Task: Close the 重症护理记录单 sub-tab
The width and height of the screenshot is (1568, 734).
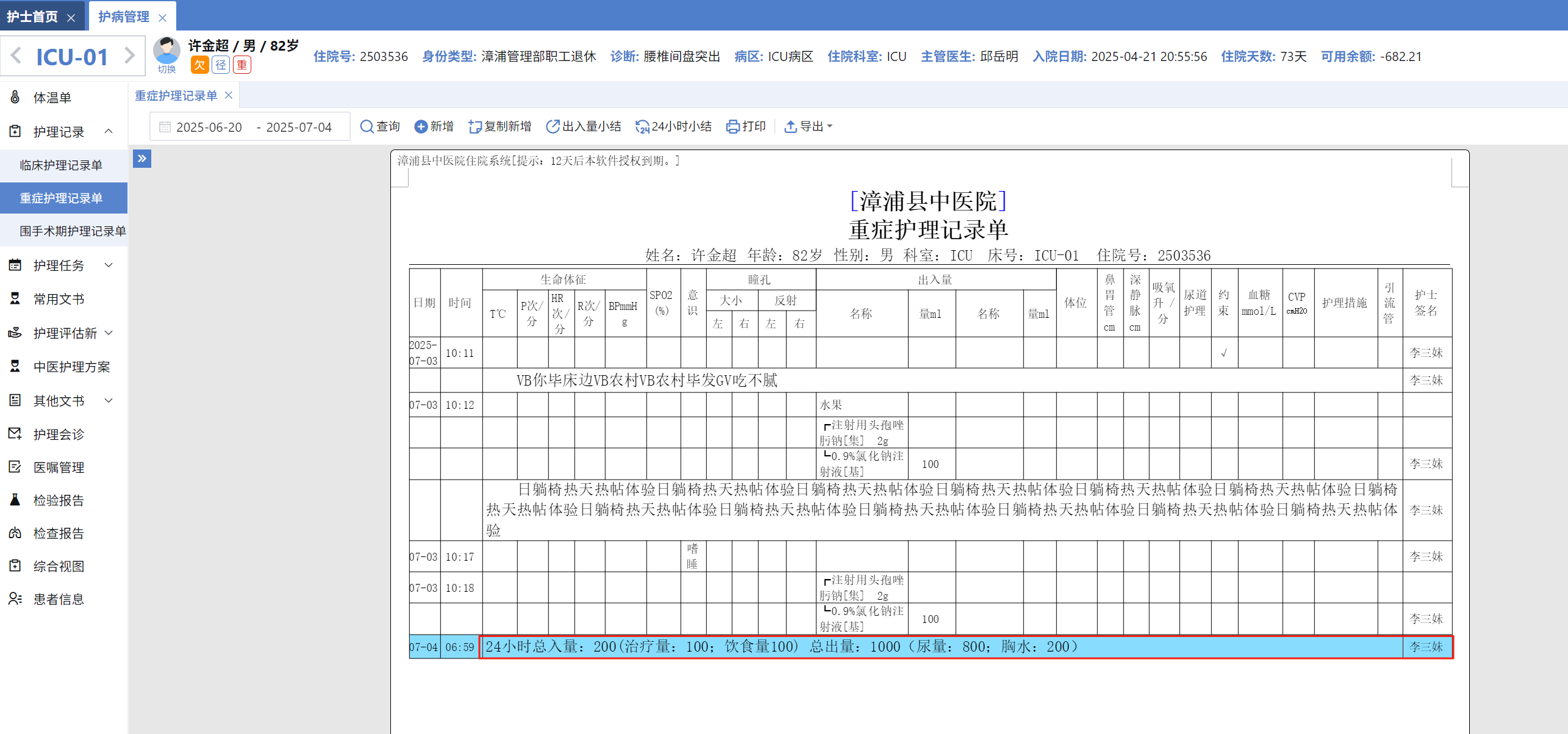Action: click(x=229, y=95)
